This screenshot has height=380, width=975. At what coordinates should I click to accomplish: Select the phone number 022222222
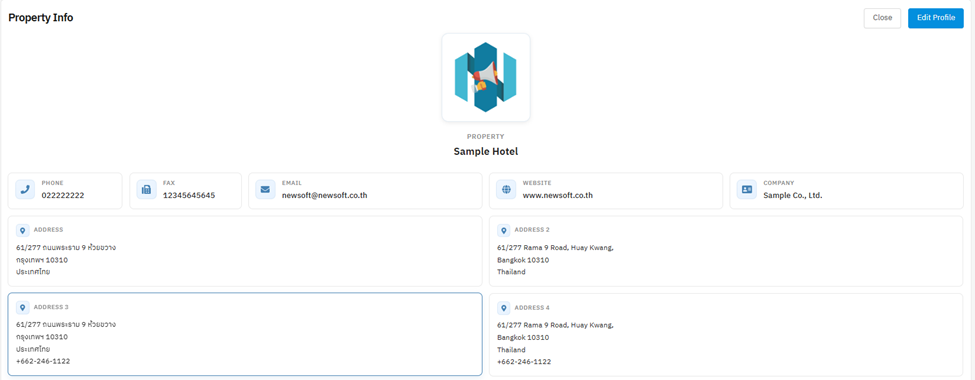(x=63, y=195)
